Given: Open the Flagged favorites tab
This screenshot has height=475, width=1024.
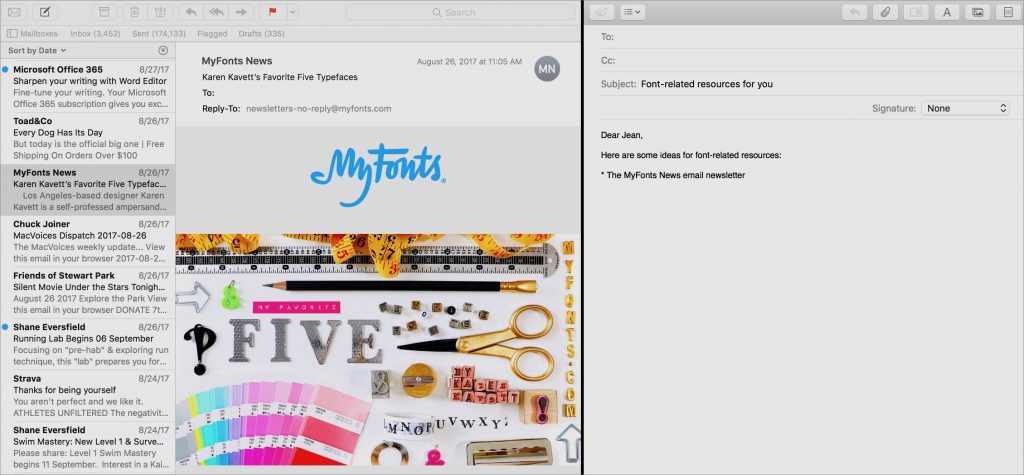Looking at the screenshot, I should pyautogui.click(x=212, y=33).
